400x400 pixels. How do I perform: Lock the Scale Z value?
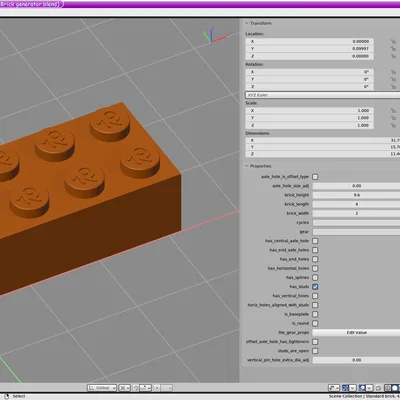393,125
